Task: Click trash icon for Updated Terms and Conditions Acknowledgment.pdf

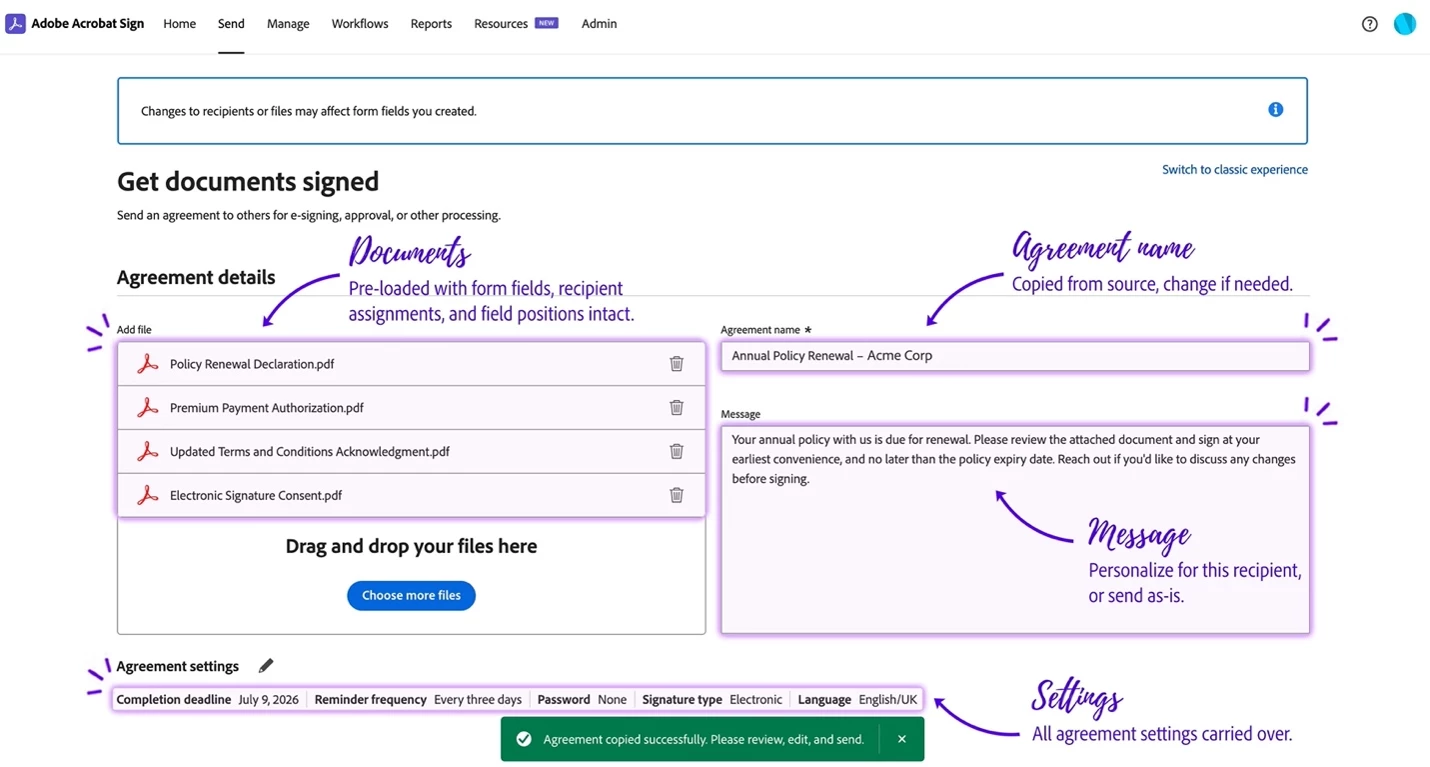Action: click(x=676, y=451)
